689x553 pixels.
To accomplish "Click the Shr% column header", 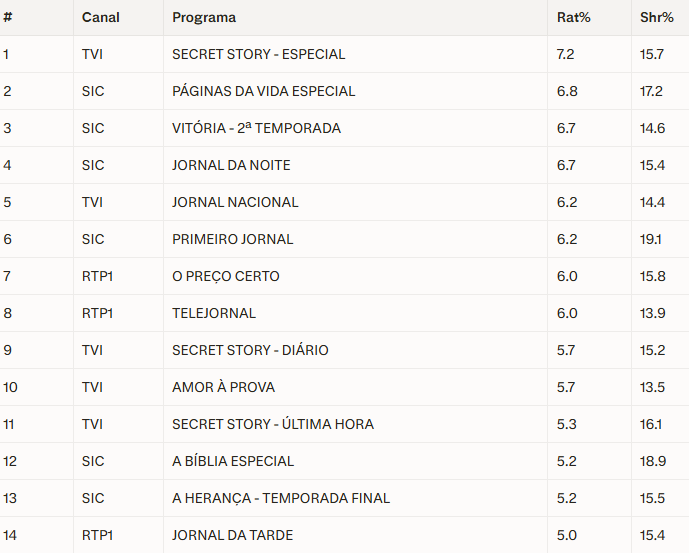I will [x=656, y=18].
